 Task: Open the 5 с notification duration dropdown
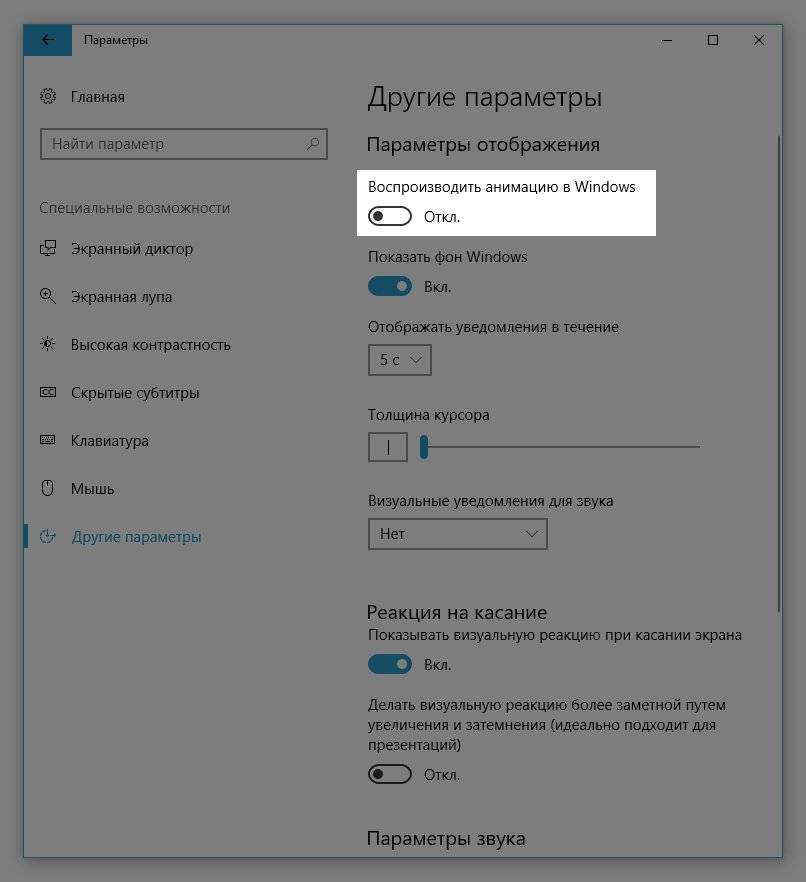click(x=400, y=360)
